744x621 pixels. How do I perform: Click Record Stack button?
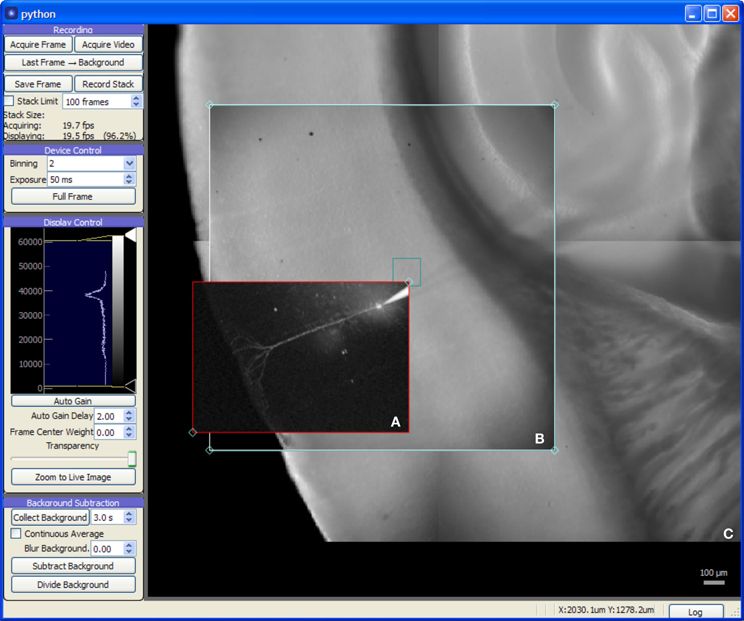[108, 84]
